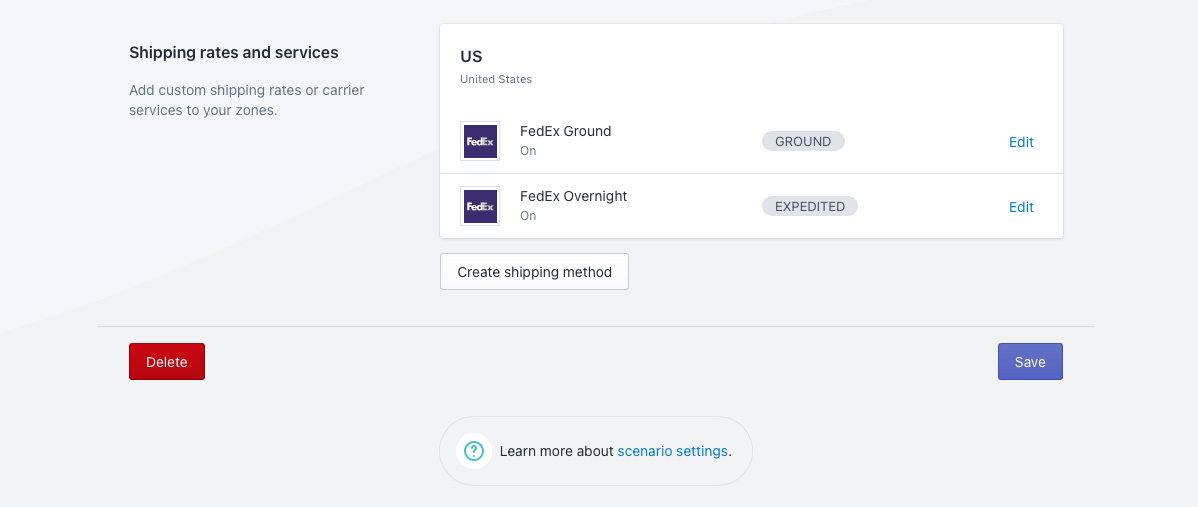Click the FedEx logo beside FedEx Overnight
The width and height of the screenshot is (1198, 507).
[480, 206]
